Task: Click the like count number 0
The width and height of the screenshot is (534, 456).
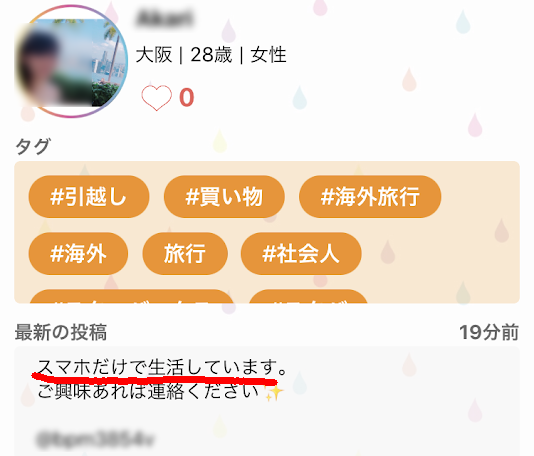Action: (x=187, y=98)
